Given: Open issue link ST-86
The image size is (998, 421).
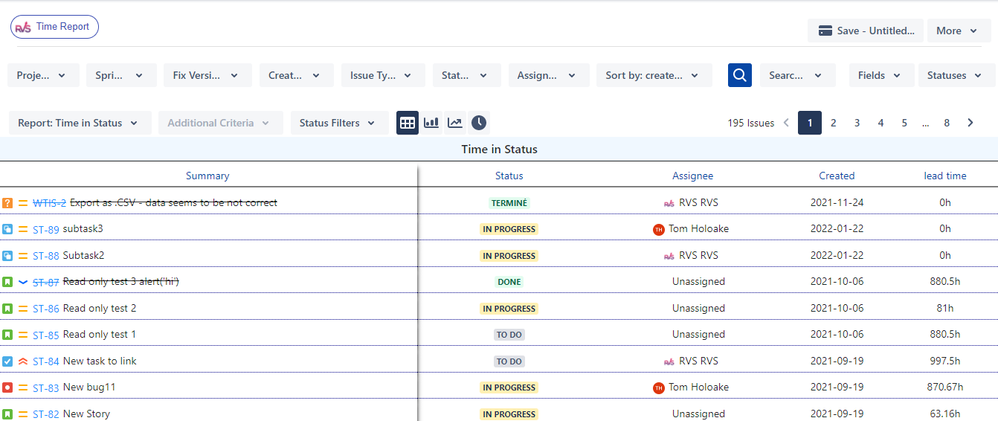Looking at the screenshot, I should coord(46,309).
